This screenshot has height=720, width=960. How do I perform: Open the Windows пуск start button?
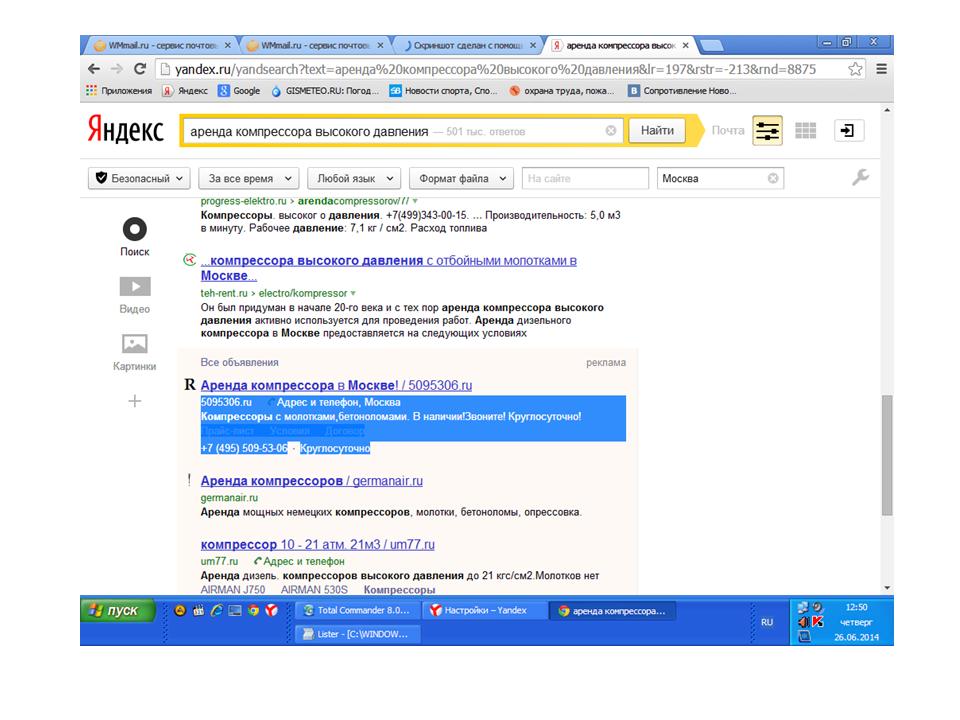[x=118, y=610]
